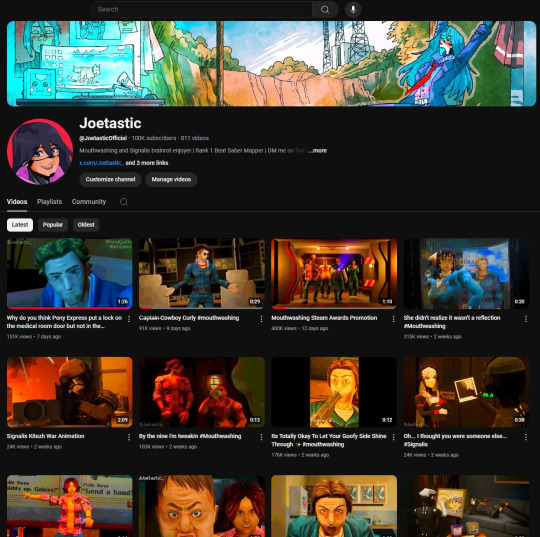Show the 'and 3 more links' list
The width and height of the screenshot is (540, 537).
pos(147,163)
